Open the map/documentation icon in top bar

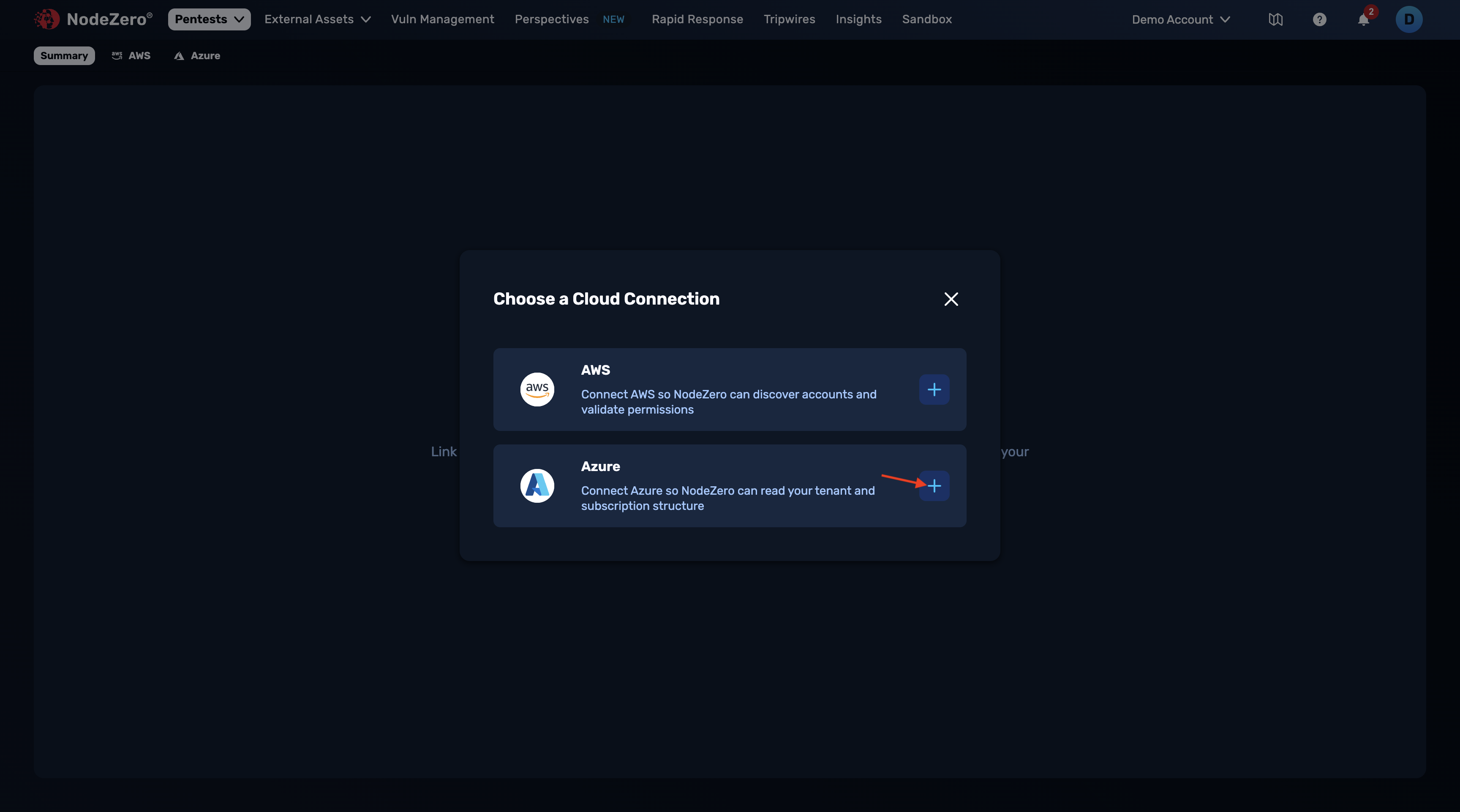tap(1275, 19)
